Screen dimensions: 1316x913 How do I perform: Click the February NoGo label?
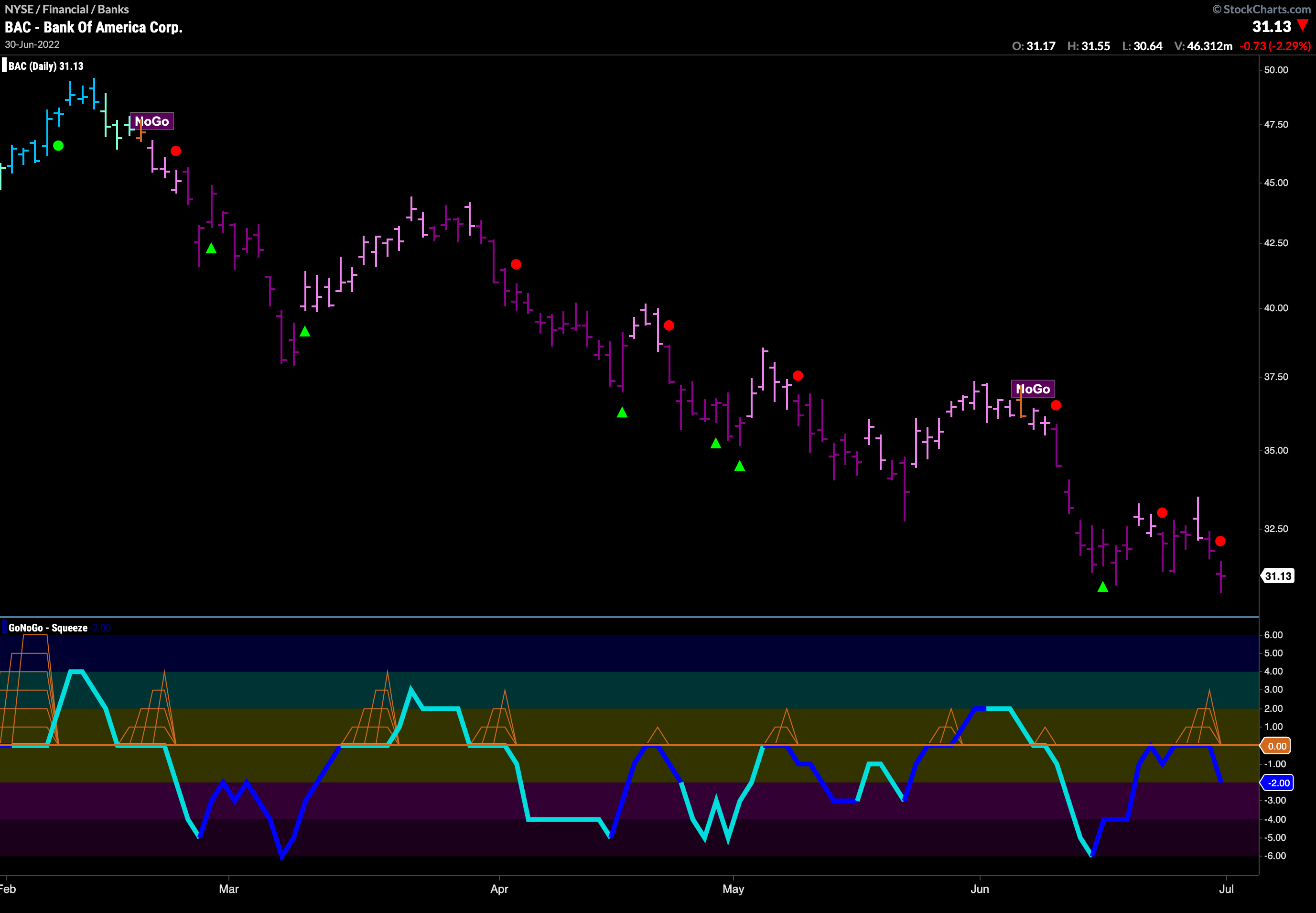coord(151,121)
